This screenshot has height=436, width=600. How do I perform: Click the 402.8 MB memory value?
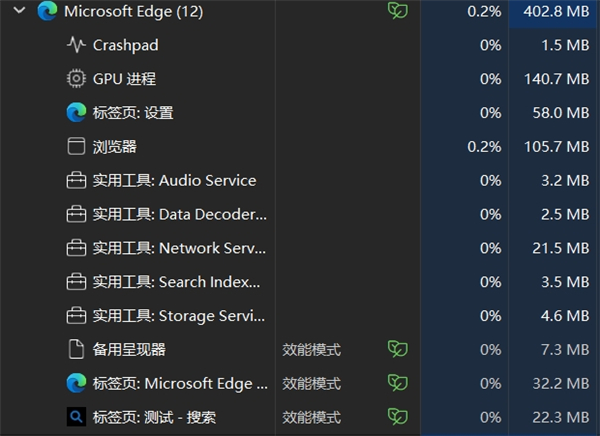point(551,12)
